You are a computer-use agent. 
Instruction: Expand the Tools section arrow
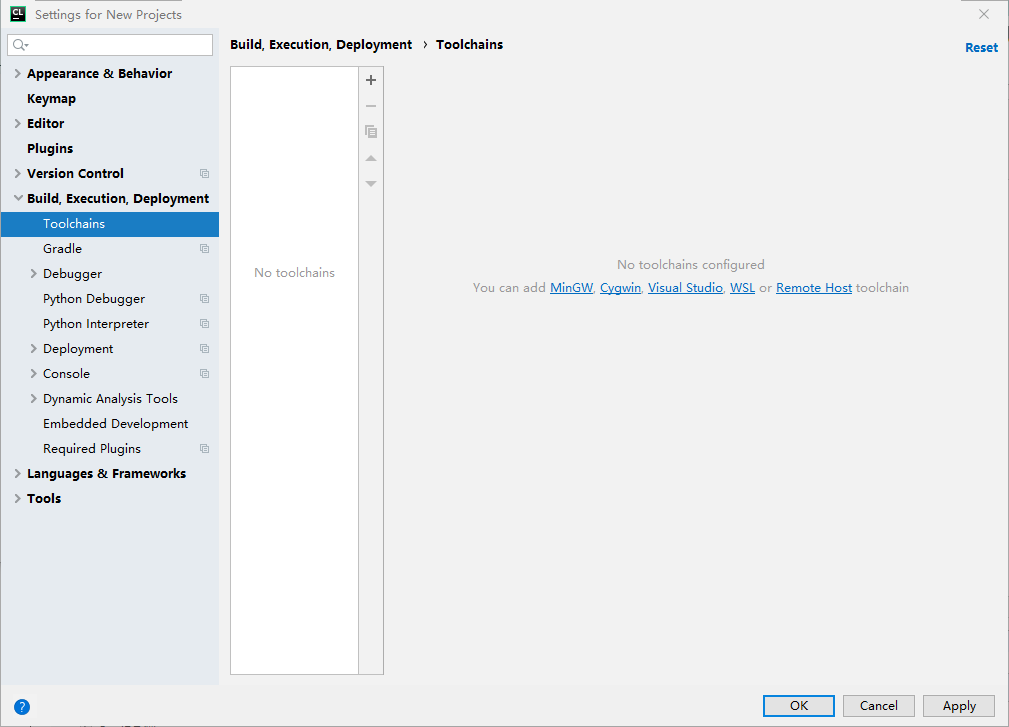(17, 499)
